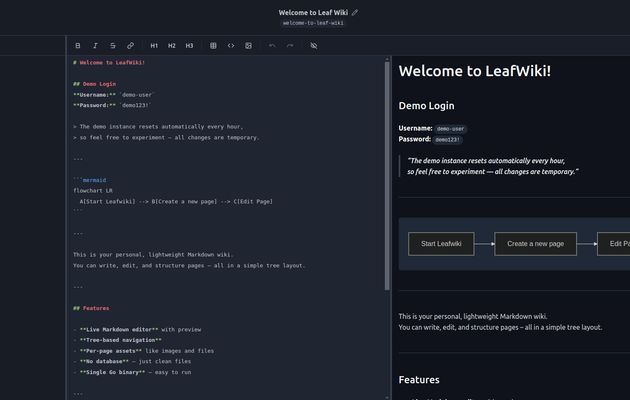Insert a heading level 3
Image resolution: width=630 pixels, height=400 pixels.
pos(189,46)
